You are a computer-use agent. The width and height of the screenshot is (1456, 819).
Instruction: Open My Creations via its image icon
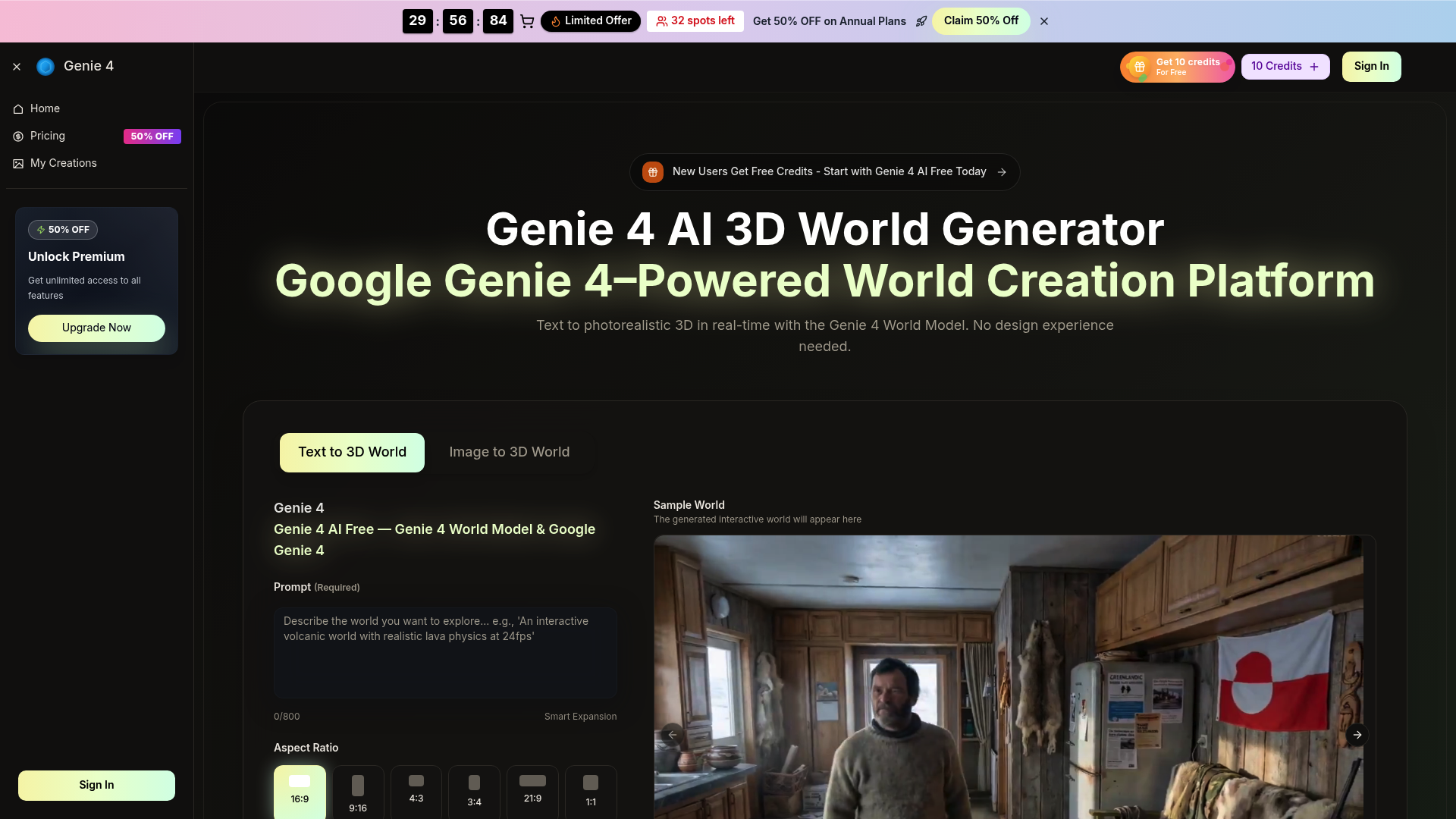coord(17,163)
